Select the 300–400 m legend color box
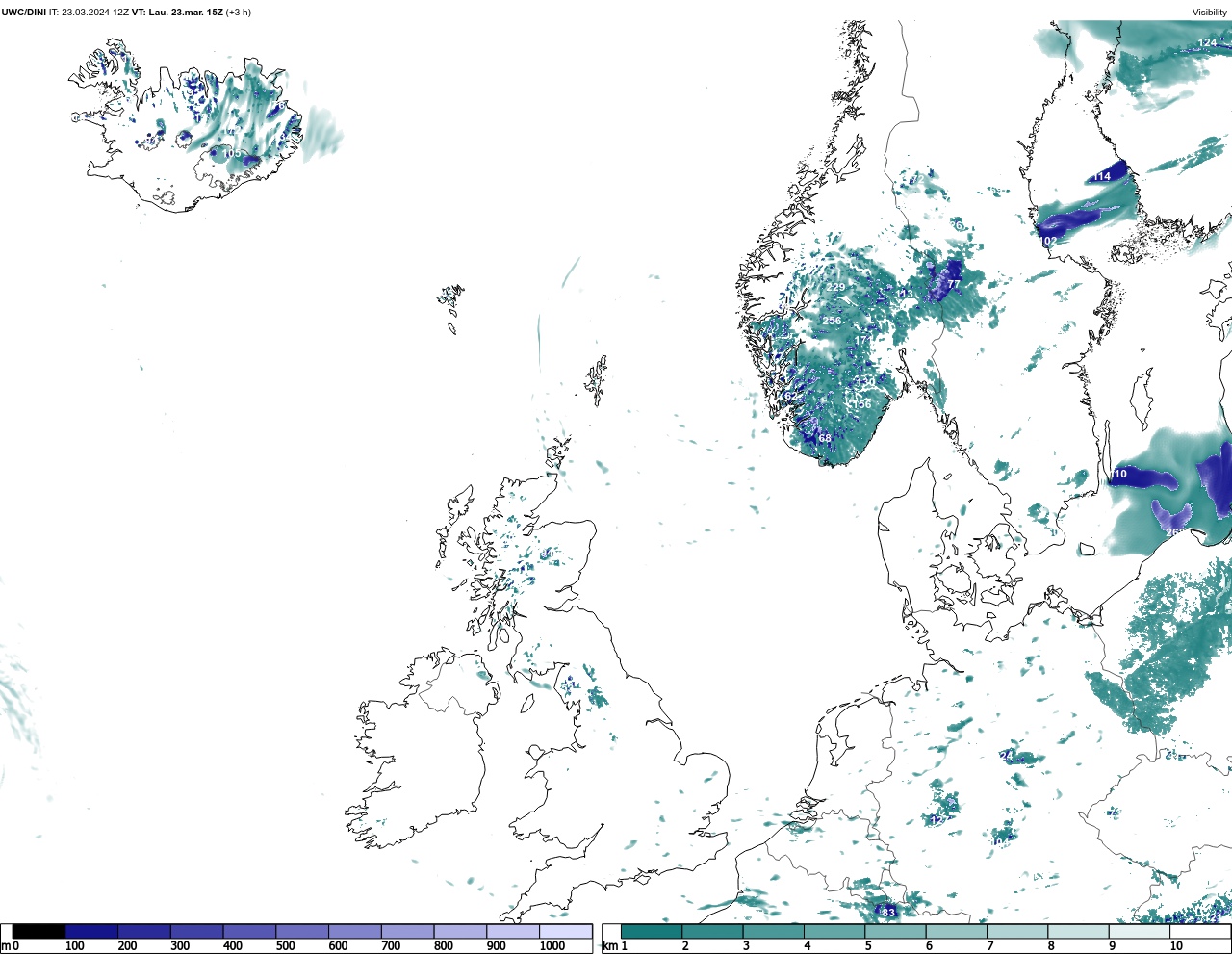1232x954 pixels. tap(197, 931)
